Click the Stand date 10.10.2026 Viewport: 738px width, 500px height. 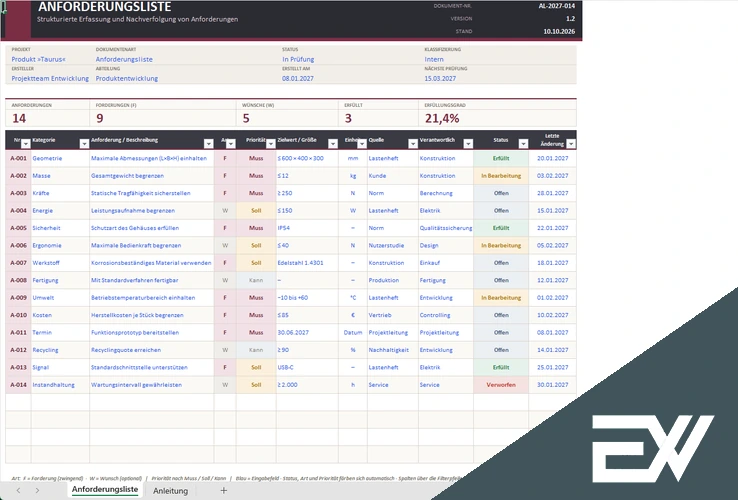(559, 32)
